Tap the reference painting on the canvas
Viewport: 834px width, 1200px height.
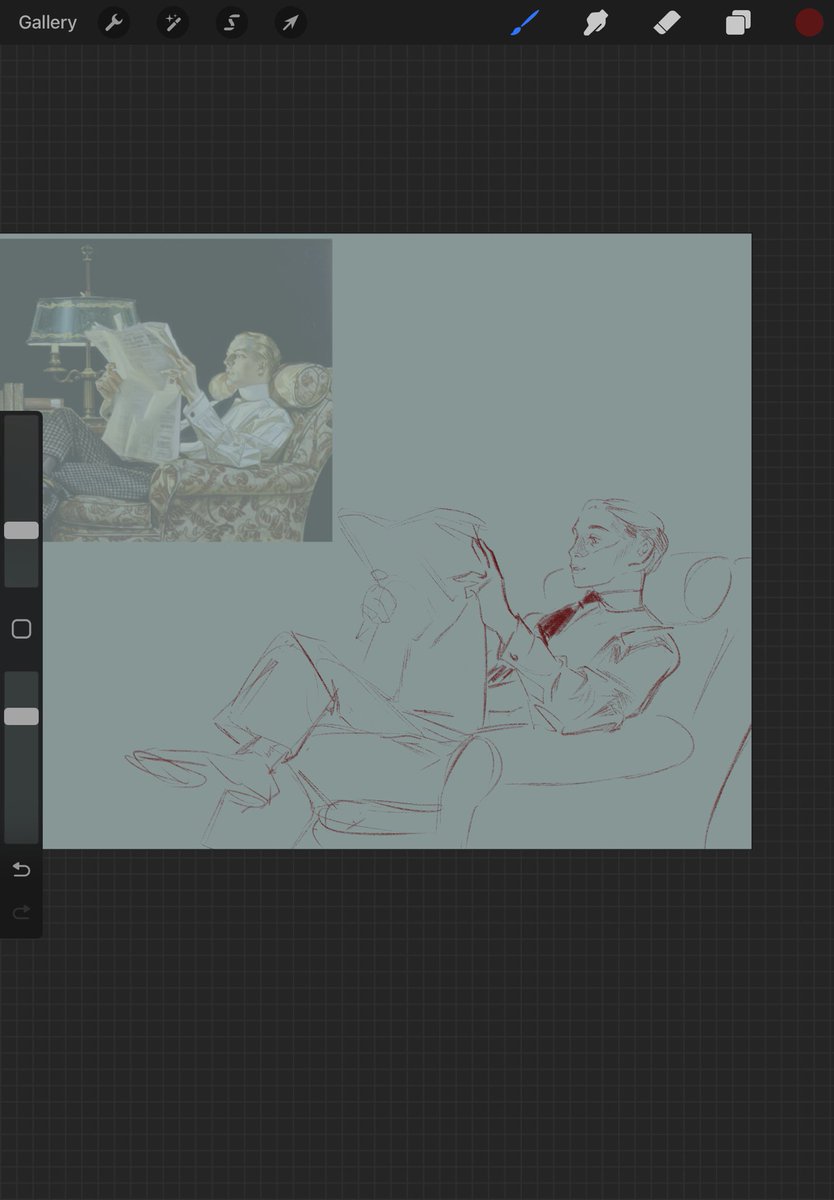point(166,390)
